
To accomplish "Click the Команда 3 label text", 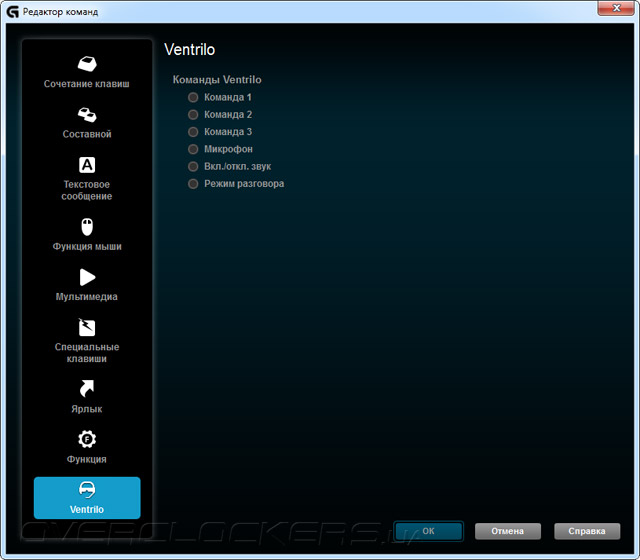I will click(x=228, y=132).
